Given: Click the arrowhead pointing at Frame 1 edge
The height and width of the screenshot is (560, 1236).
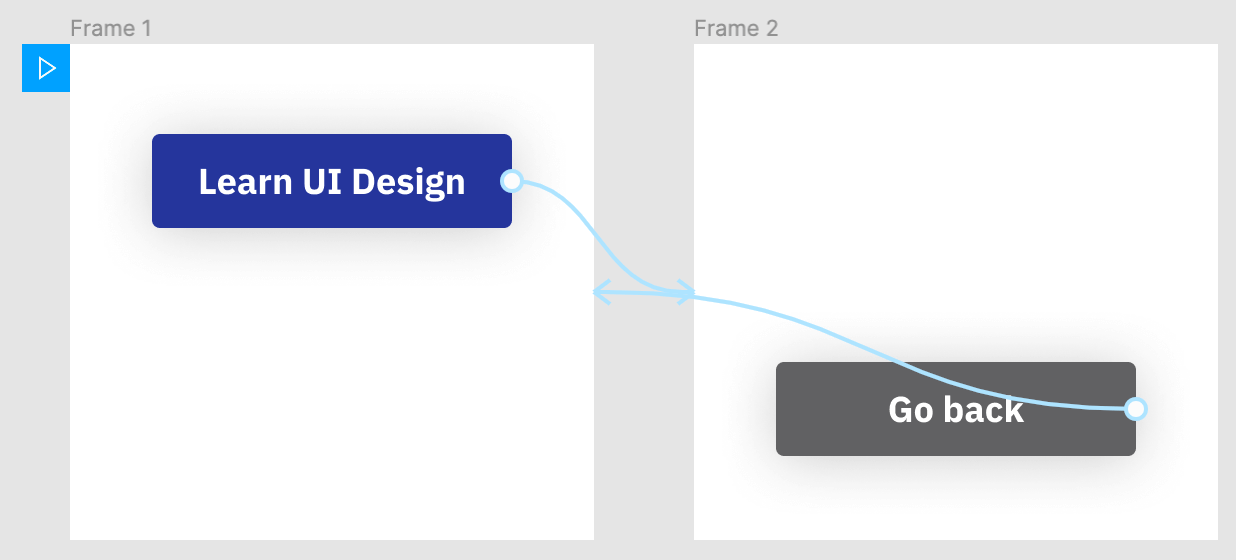Looking at the screenshot, I should [x=602, y=292].
